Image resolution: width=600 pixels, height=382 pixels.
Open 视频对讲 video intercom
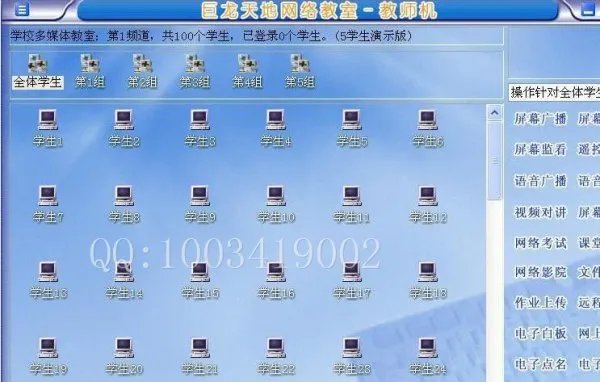click(x=540, y=212)
